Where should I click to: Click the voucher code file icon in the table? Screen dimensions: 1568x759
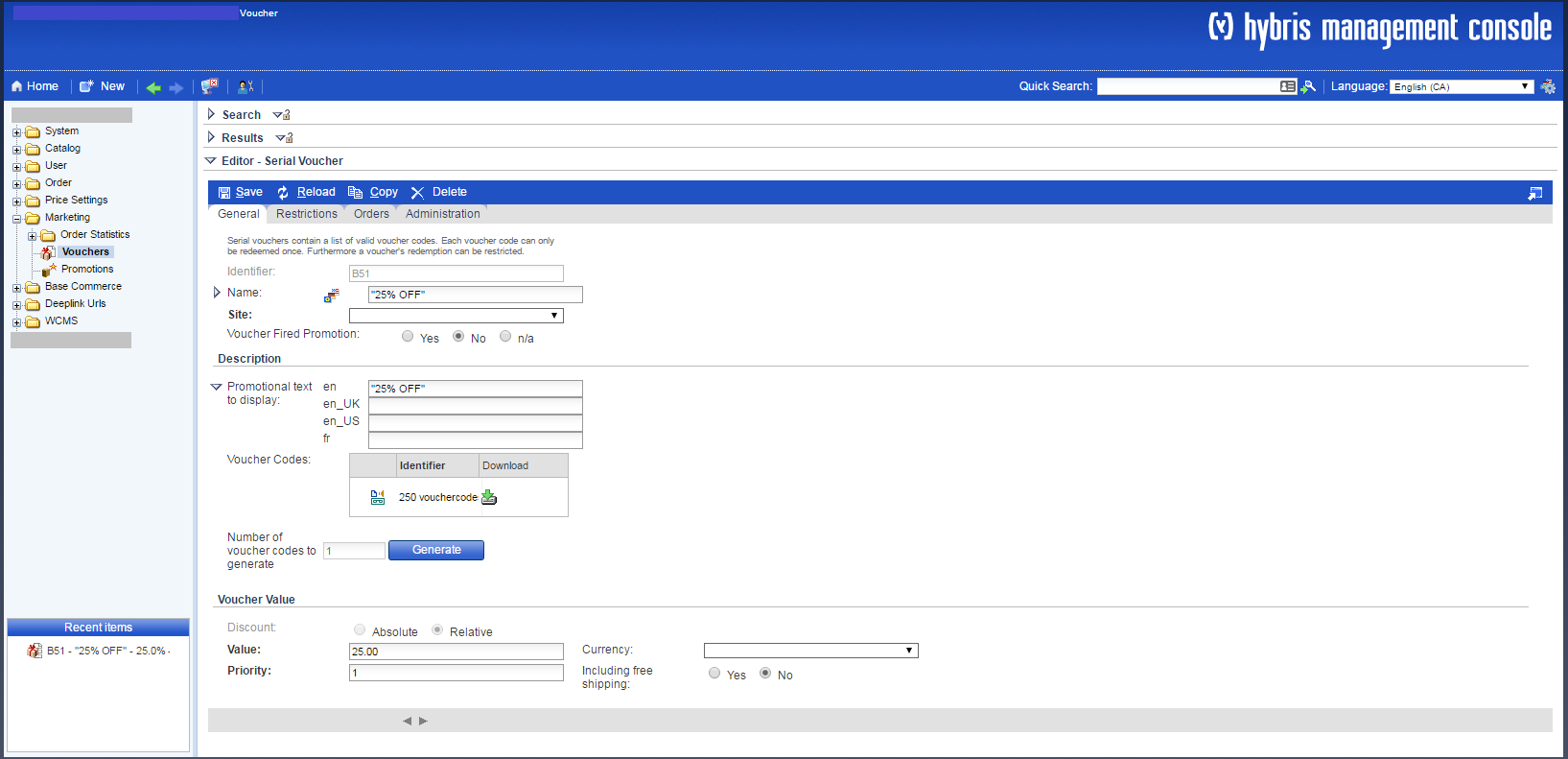tap(378, 497)
